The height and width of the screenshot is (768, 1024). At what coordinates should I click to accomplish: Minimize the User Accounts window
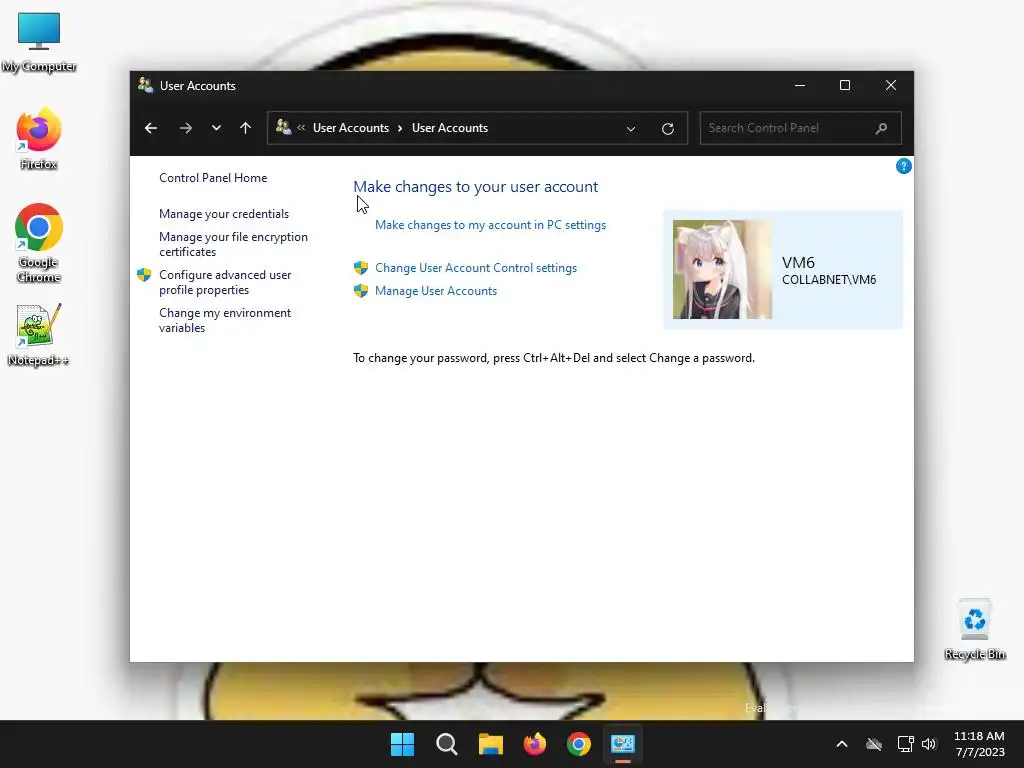click(x=800, y=86)
